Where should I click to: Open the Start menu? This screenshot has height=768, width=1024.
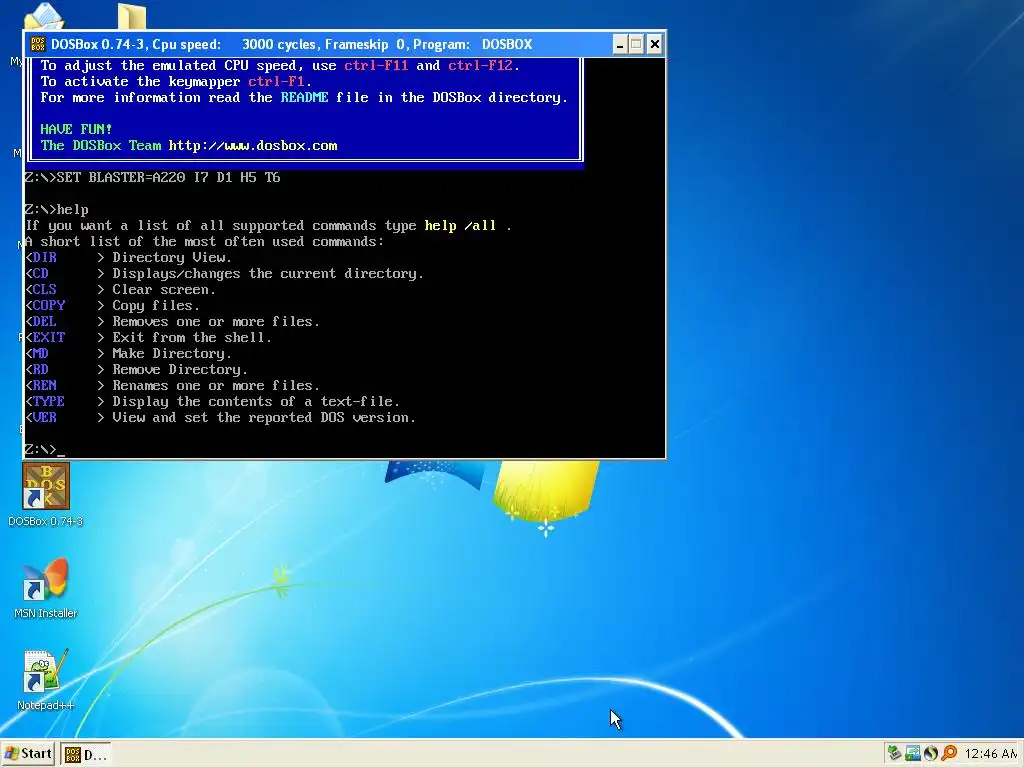(28, 754)
